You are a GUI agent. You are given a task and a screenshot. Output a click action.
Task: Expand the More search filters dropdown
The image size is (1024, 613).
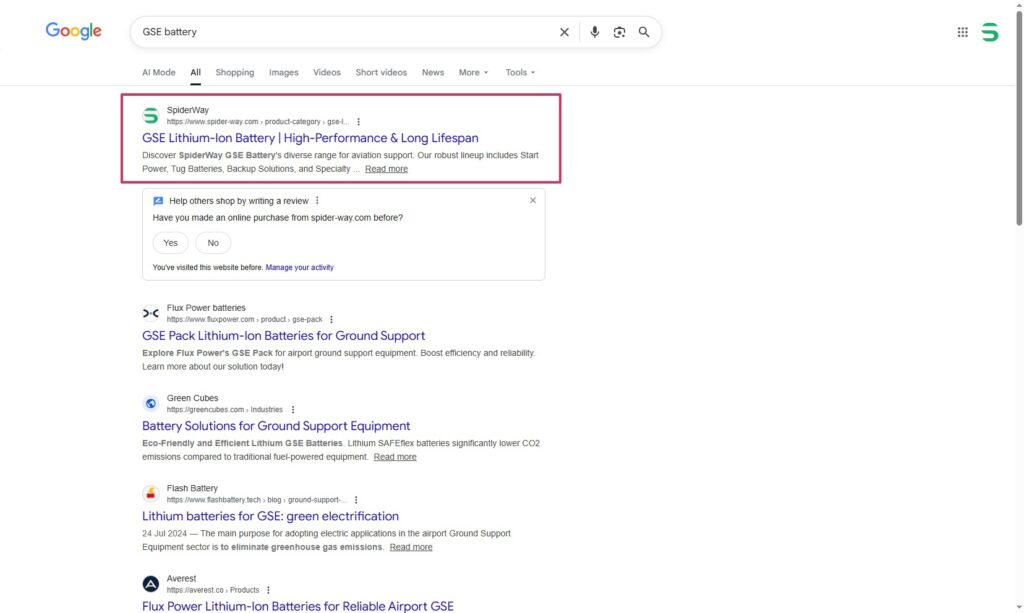473,73
